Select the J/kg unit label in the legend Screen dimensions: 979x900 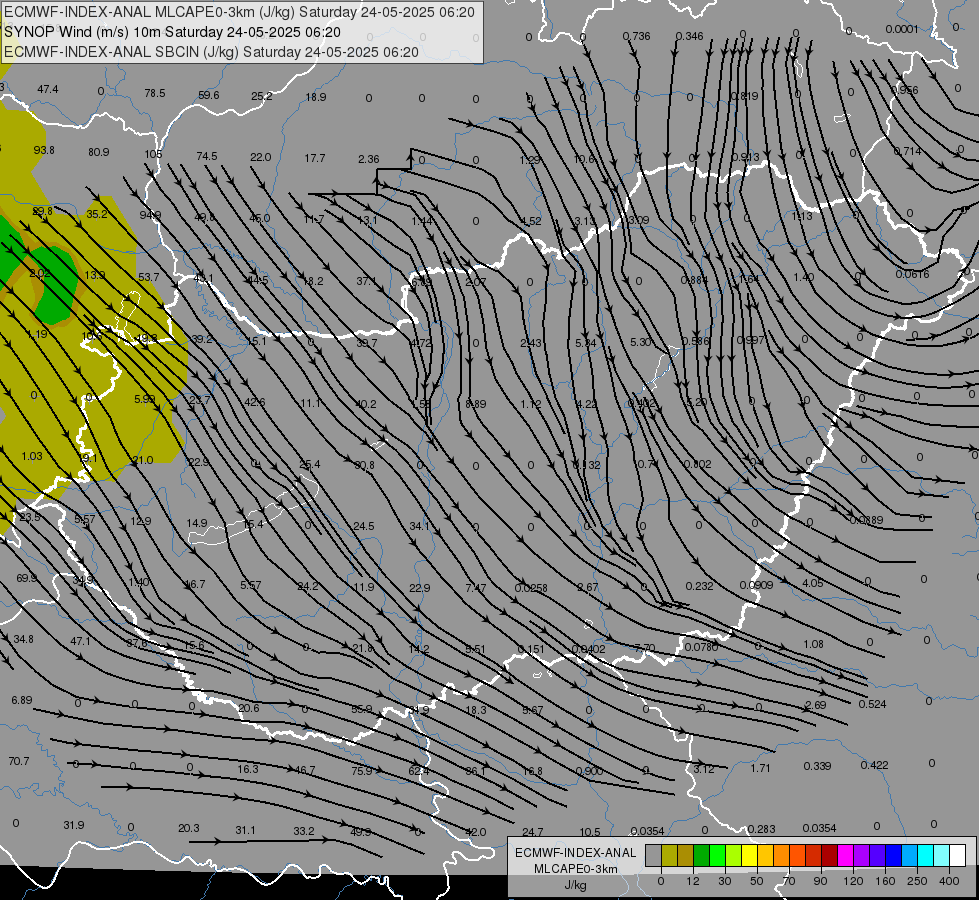pos(576,885)
